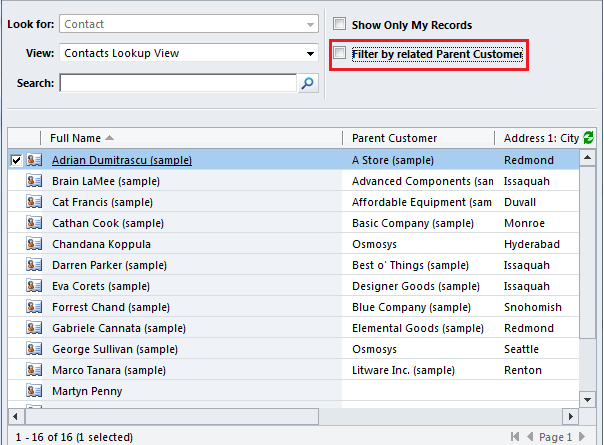This screenshot has height=445, width=604.
Task: Click the Renton city cell
Action: 523,370
